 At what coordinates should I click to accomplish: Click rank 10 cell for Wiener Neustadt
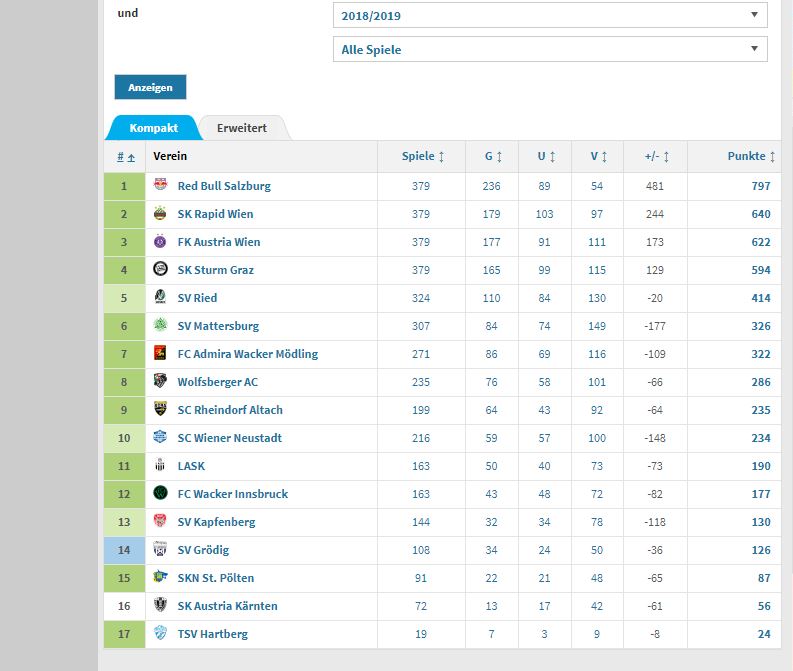[124, 438]
